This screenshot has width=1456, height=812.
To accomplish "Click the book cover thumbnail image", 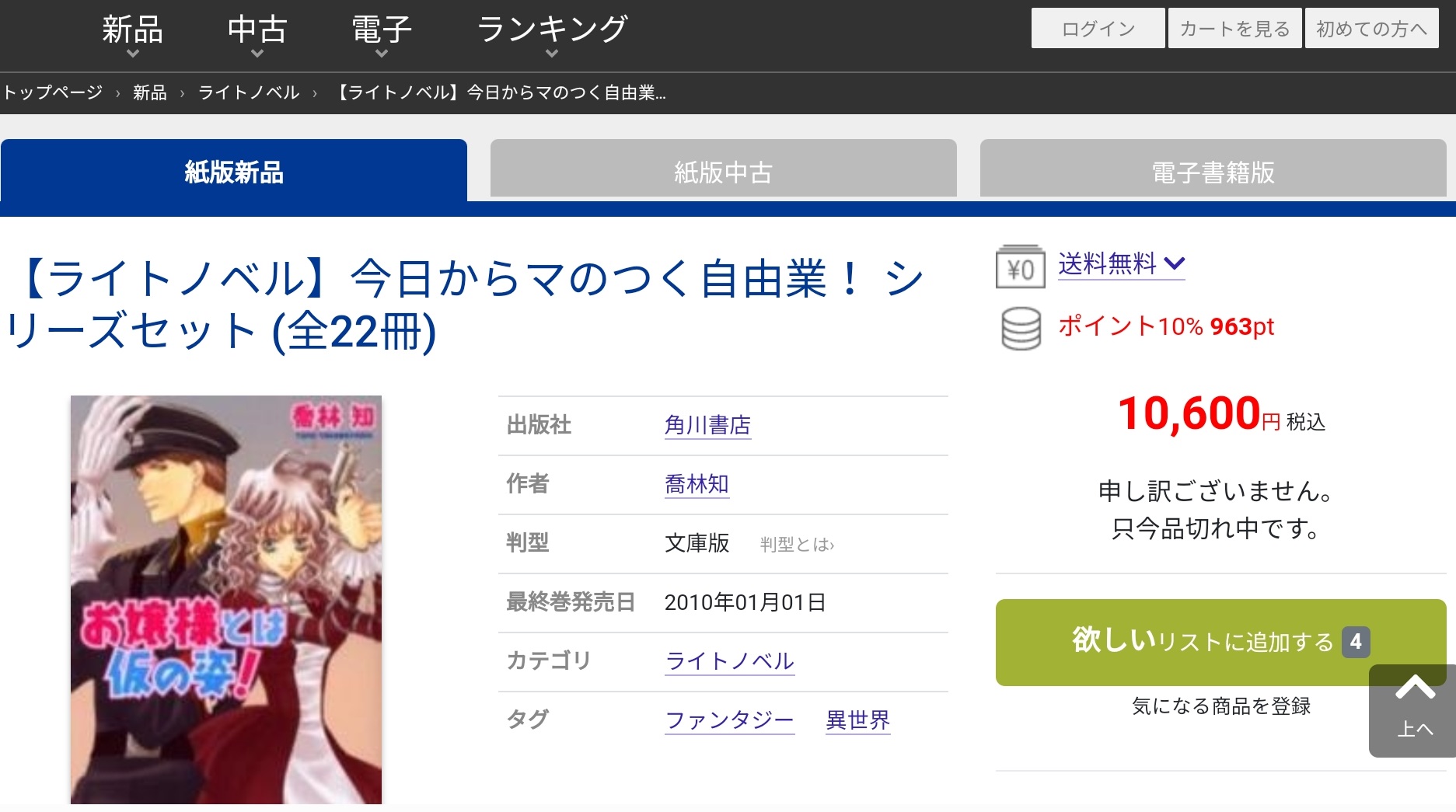I will click(x=226, y=599).
